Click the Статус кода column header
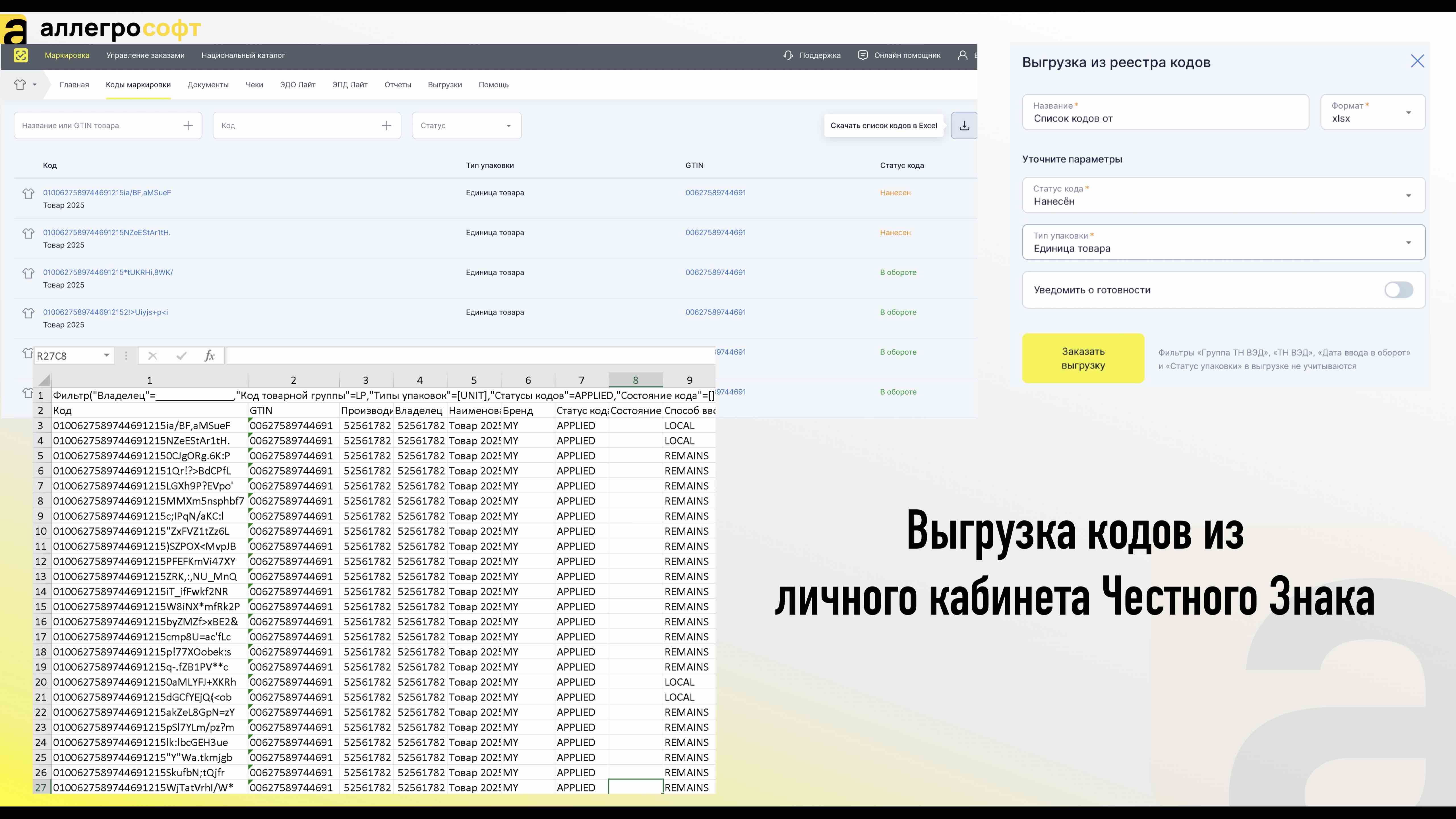 pos(901,166)
